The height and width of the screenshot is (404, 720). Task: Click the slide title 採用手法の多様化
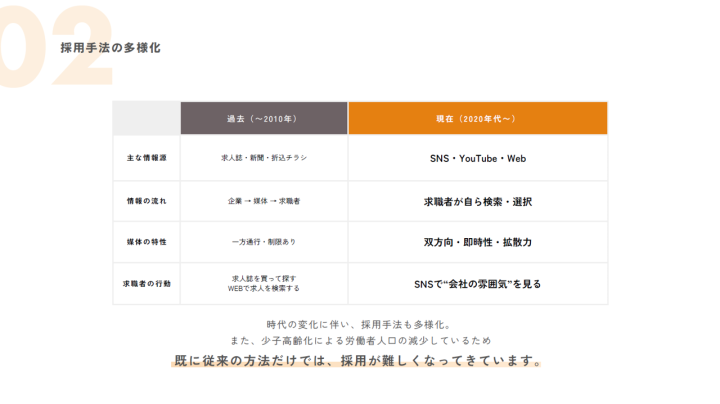pyautogui.click(x=110, y=48)
